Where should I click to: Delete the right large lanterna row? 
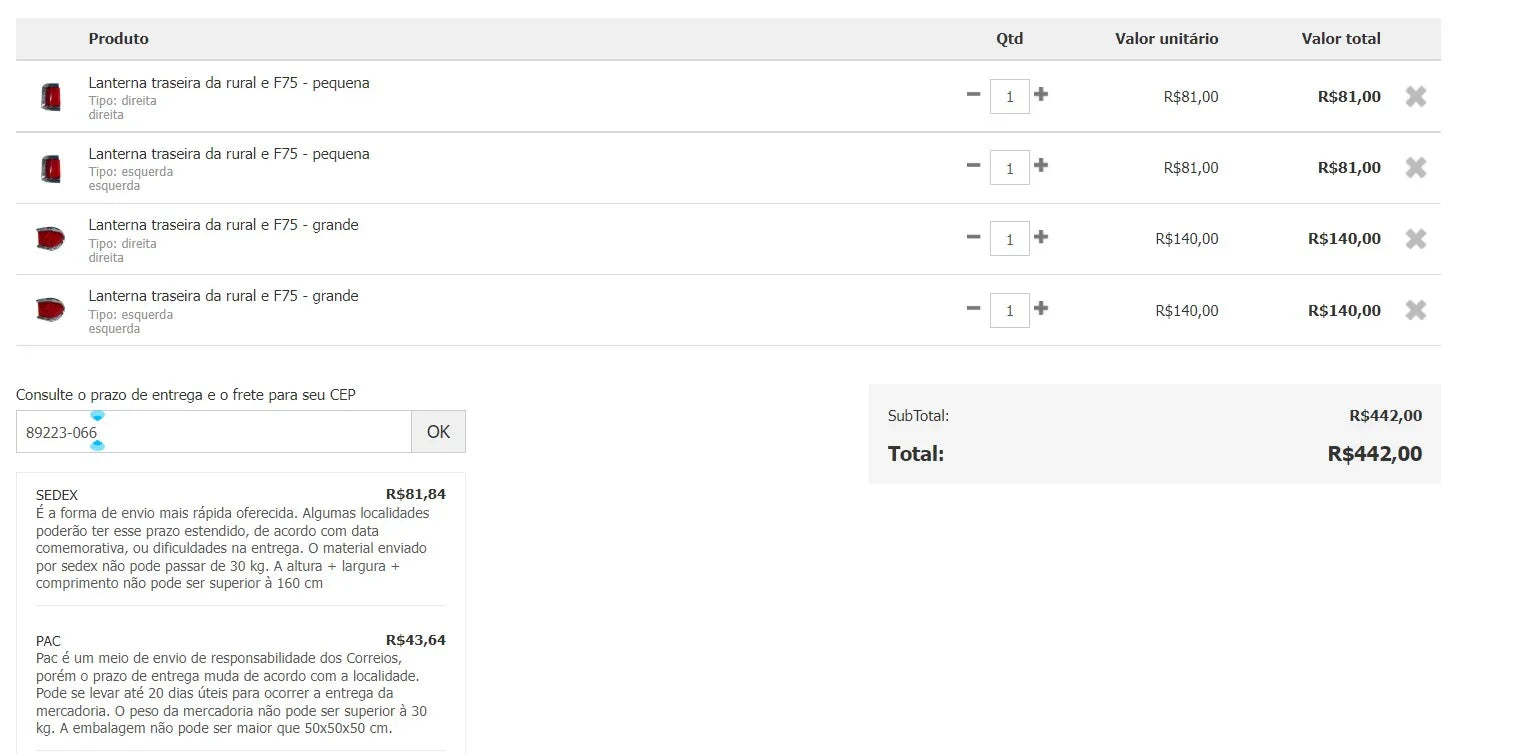(1415, 239)
